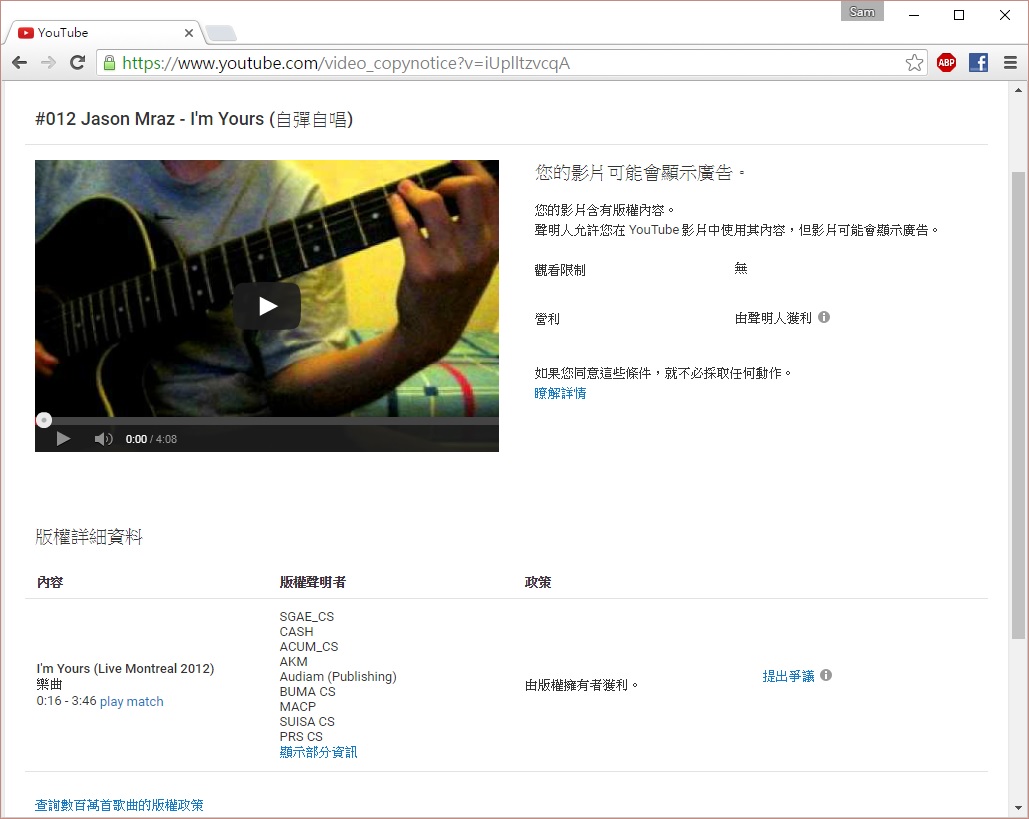Viewport: 1029px width, 819px height.
Task: Click the info icon next to 提出爭議
Action: [826, 675]
